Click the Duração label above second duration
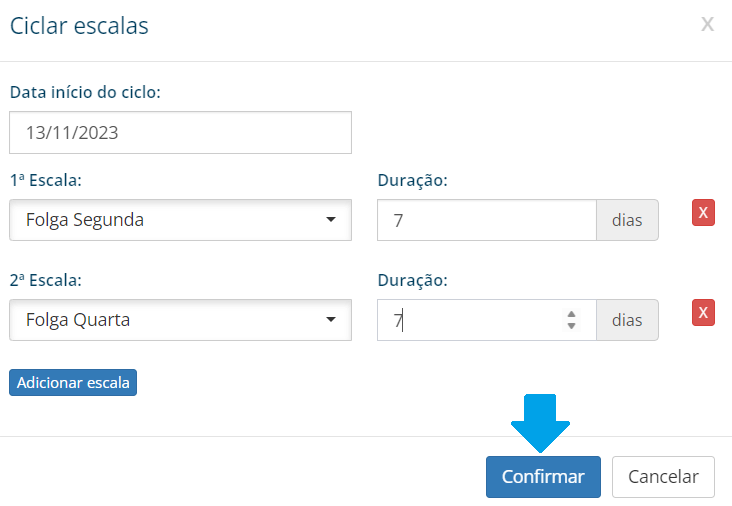The width and height of the screenshot is (732, 506). click(x=412, y=280)
